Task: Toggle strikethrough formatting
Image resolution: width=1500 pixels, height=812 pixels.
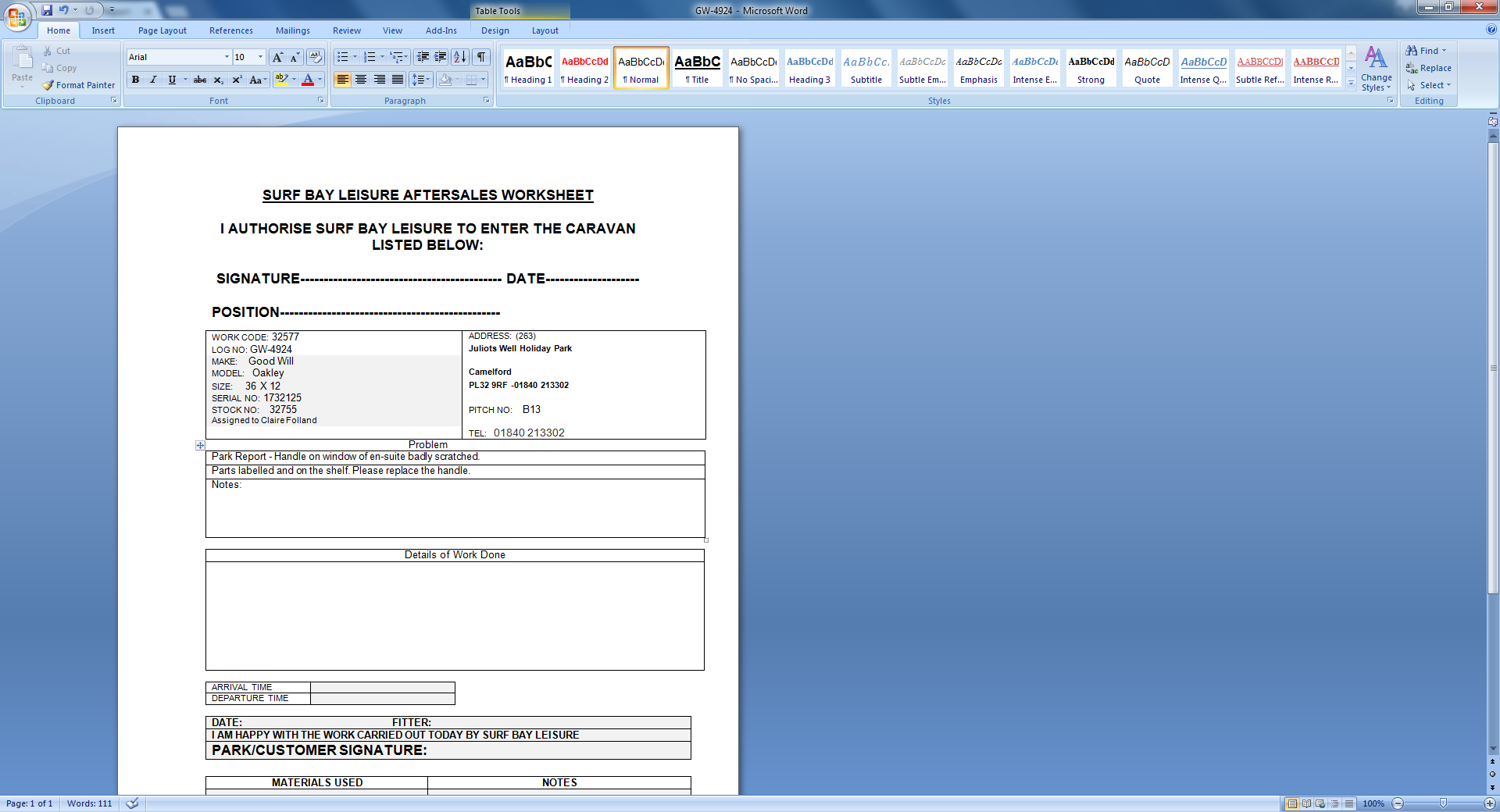Action: click(200, 80)
